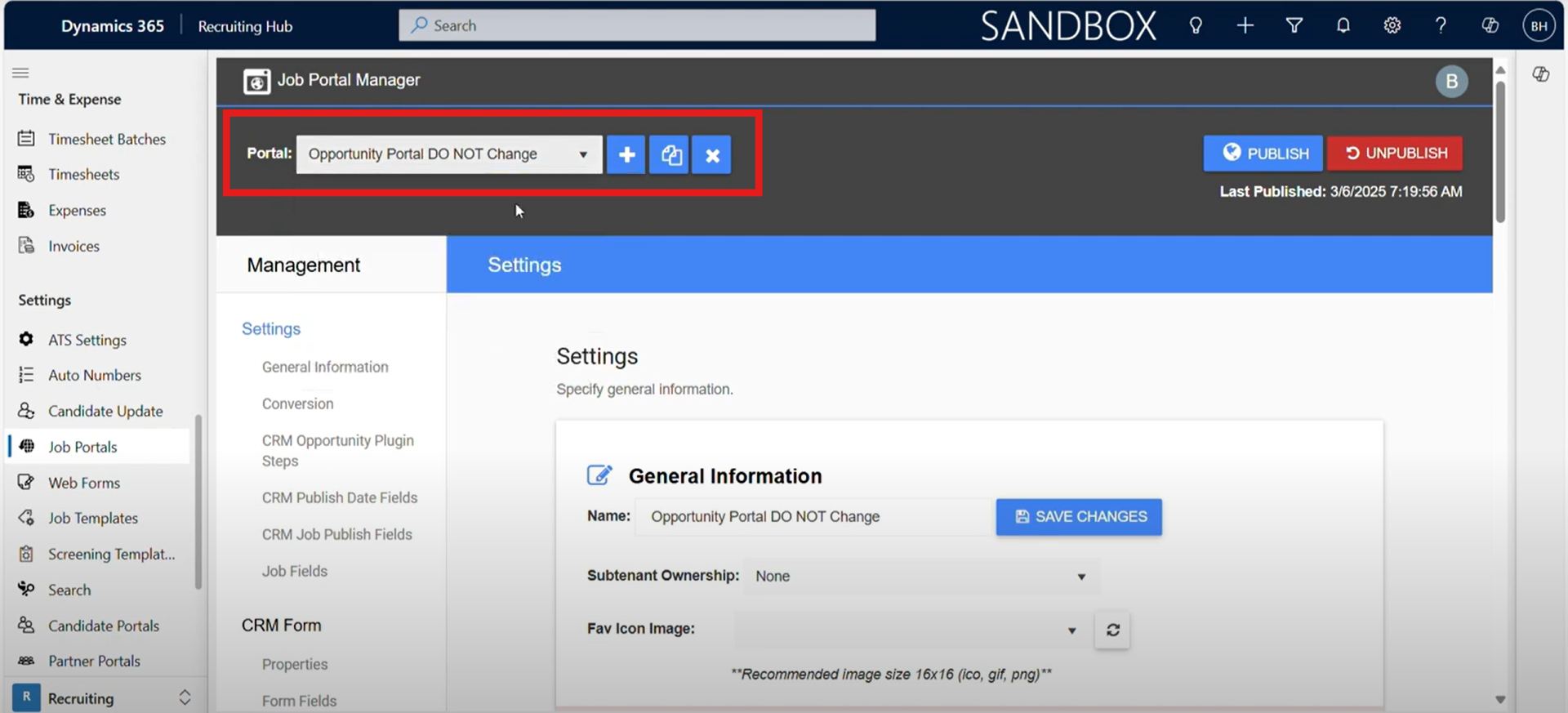This screenshot has height=713, width=1568.
Task: Click the sidebar navigation scrollbar
Action: click(x=198, y=501)
